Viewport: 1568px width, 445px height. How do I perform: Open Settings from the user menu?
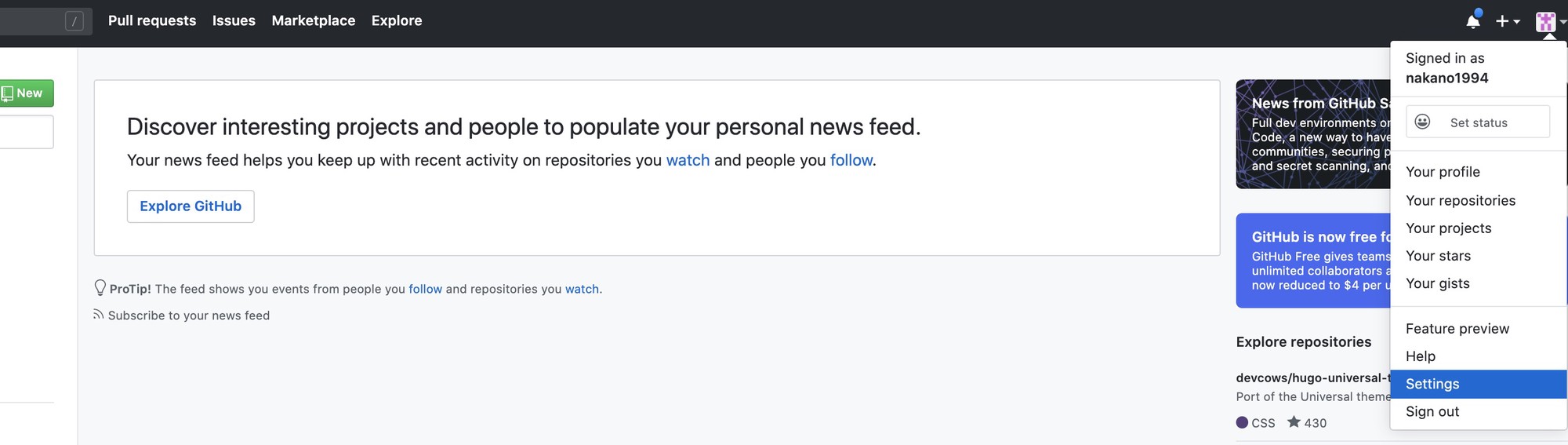click(1478, 384)
